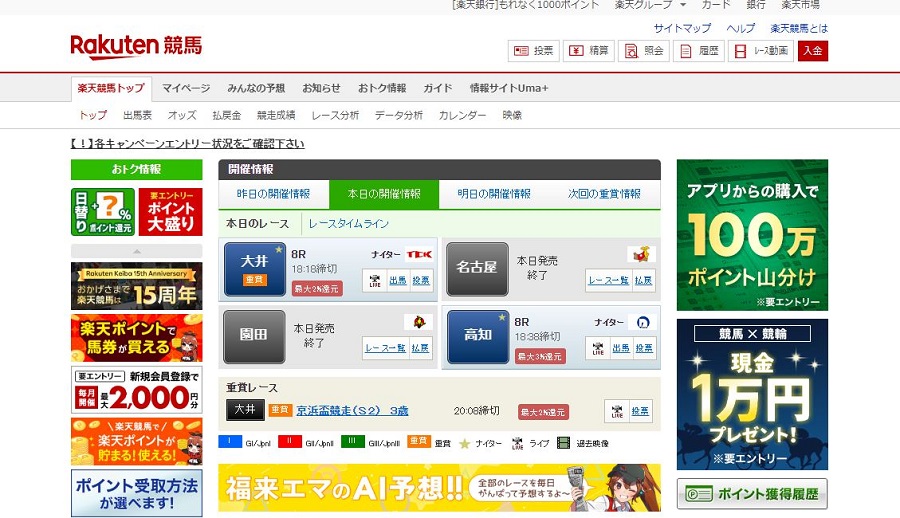Open おトク情報 in main navigation
Image resolution: width=900 pixels, height=518 pixels.
(x=382, y=88)
